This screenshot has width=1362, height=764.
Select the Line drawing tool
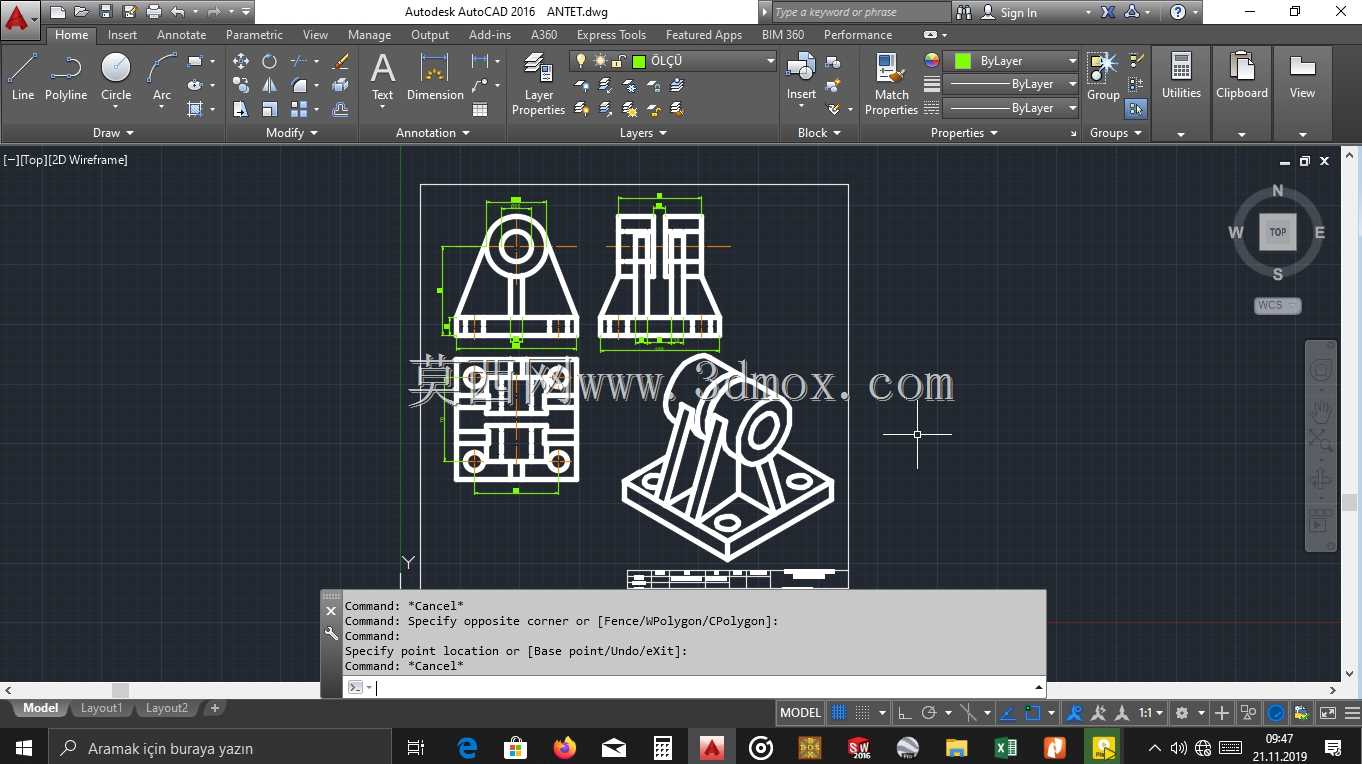point(22,77)
